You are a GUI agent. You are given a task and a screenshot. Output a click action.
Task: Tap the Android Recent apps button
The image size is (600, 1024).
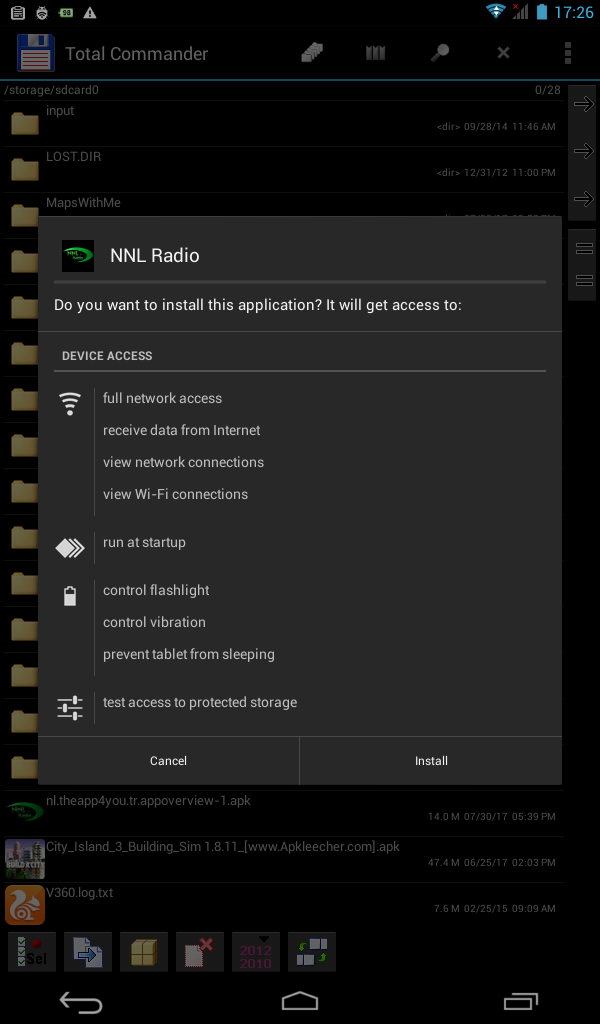tap(520, 1000)
